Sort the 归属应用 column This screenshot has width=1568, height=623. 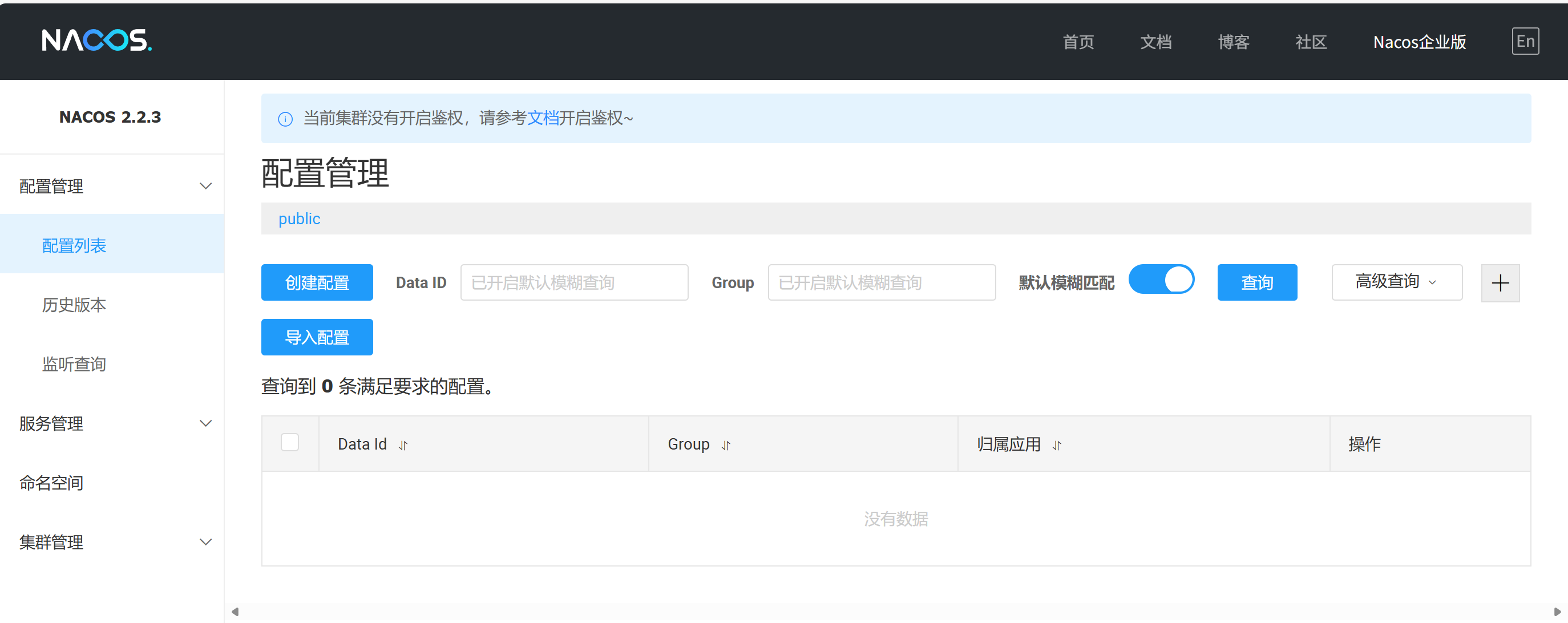pos(1057,446)
